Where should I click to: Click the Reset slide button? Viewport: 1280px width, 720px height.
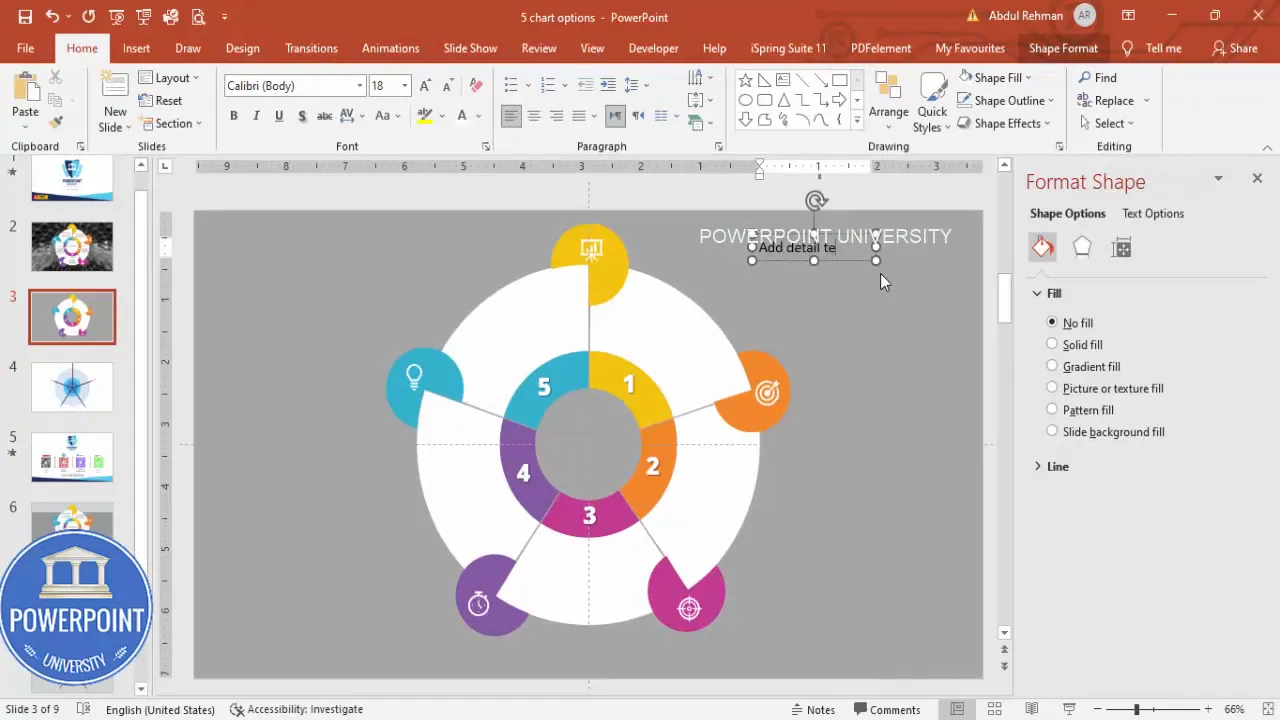click(x=161, y=100)
